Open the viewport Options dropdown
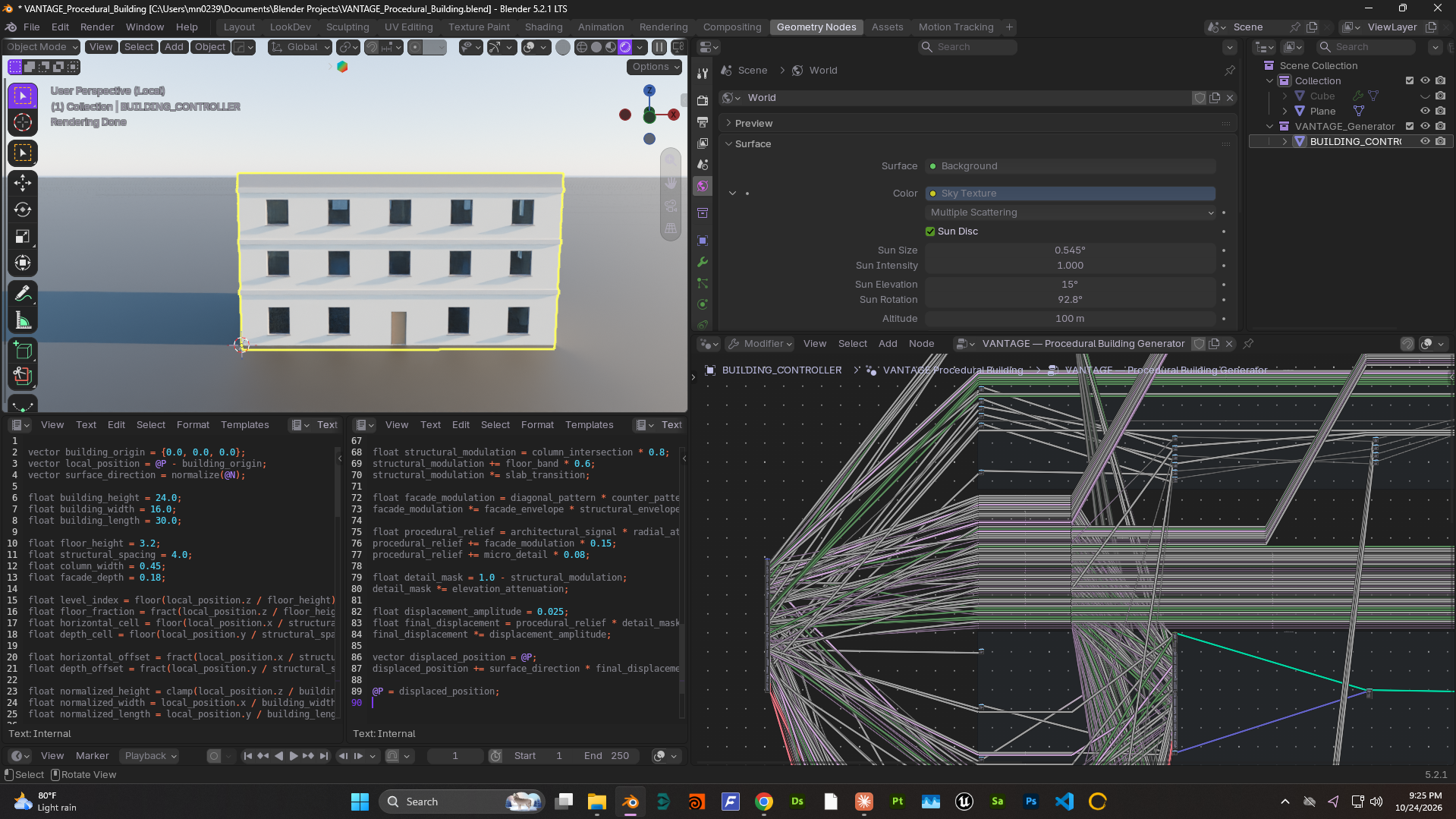This screenshot has height=819, width=1456. click(655, 67)
